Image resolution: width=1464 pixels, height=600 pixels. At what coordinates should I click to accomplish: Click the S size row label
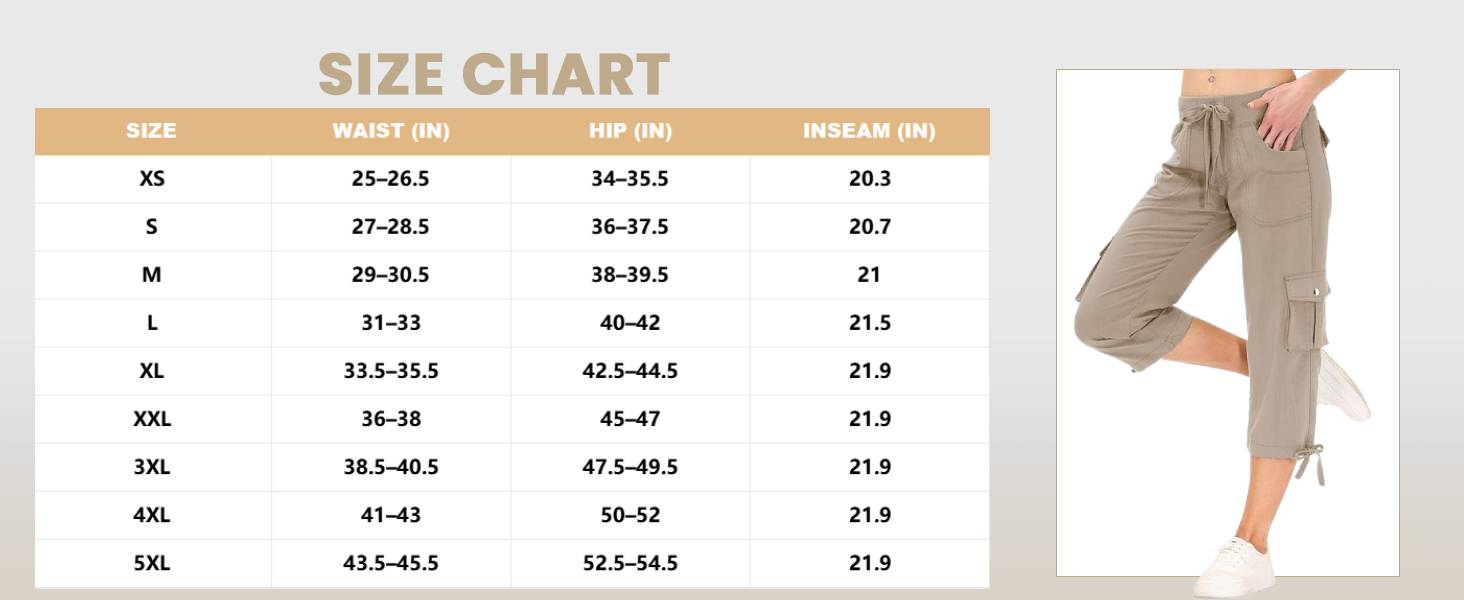(x=152, y=227)
